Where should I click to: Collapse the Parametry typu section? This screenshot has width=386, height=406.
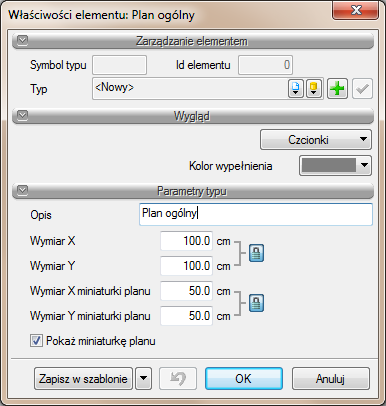22,190
